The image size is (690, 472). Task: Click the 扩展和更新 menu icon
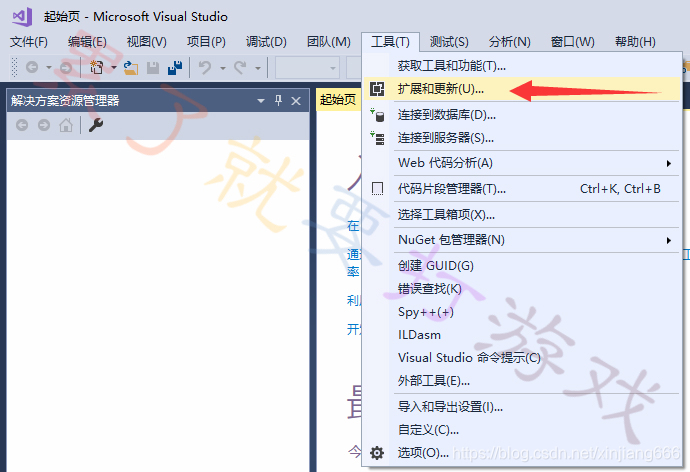377,89
